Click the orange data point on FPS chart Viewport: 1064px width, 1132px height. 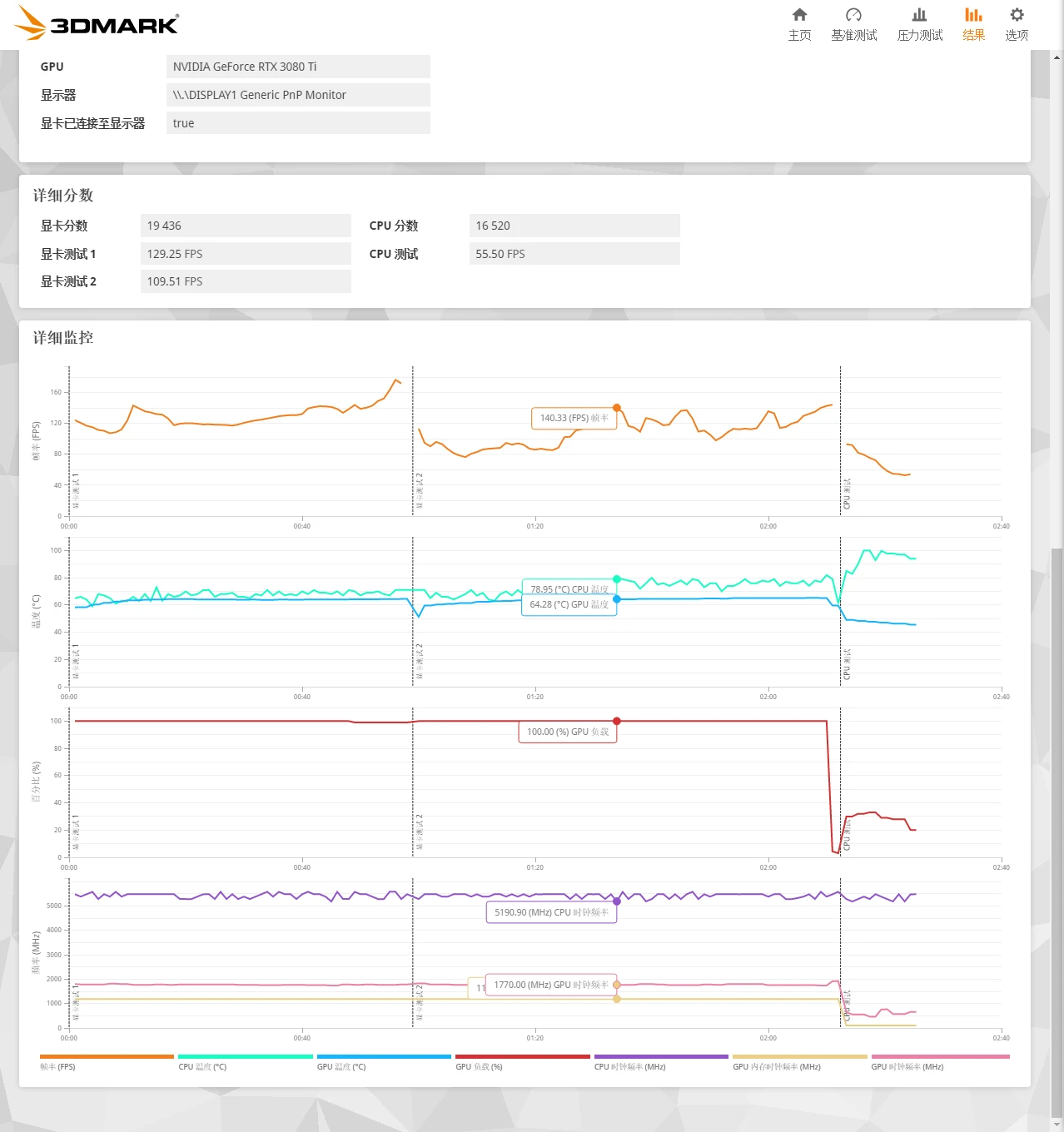pos(617,408)
